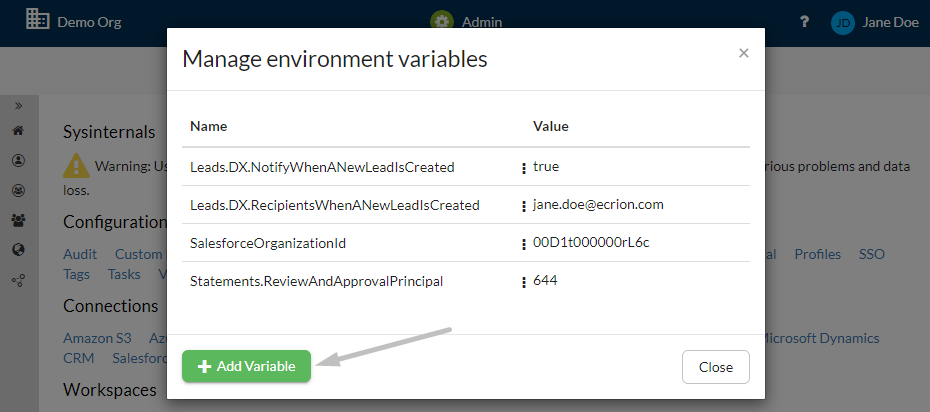Open the Demo Org label
Image resolution: width=930 pixels, height=412 pixels.
tap(89, 23)
